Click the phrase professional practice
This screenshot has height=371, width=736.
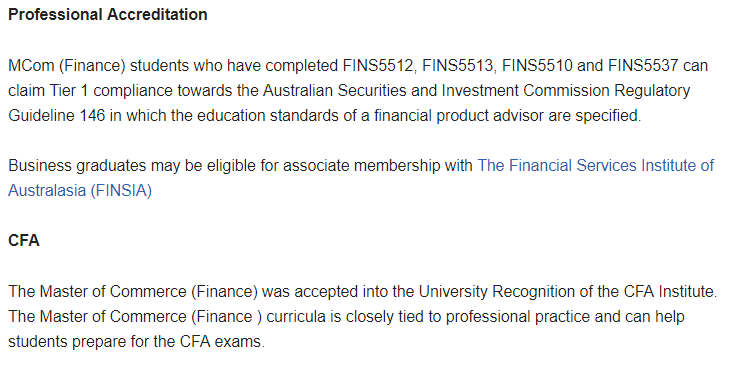point(518,317)
